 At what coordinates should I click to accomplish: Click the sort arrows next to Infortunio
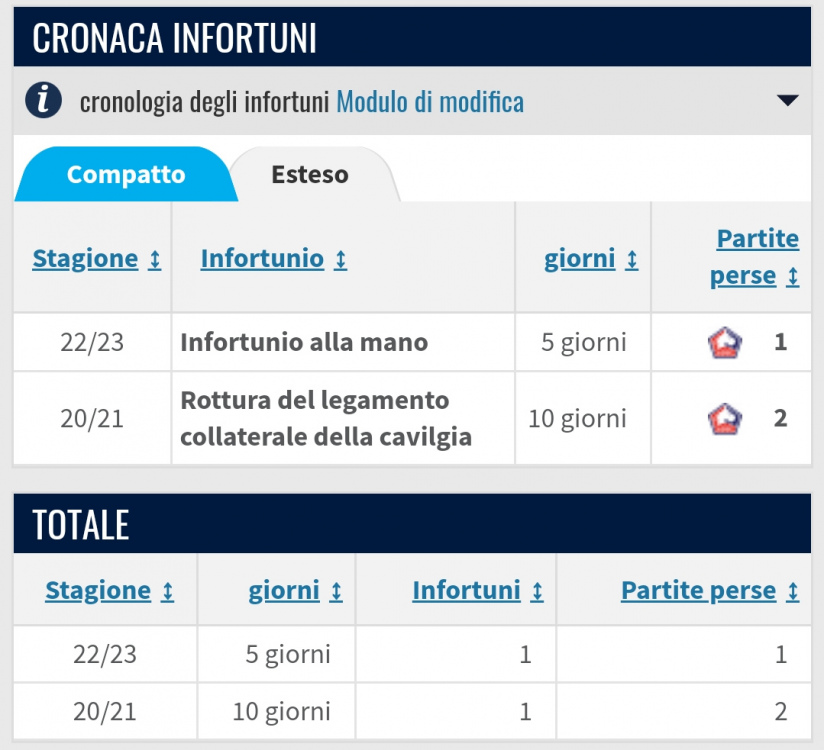coord(341,260)
